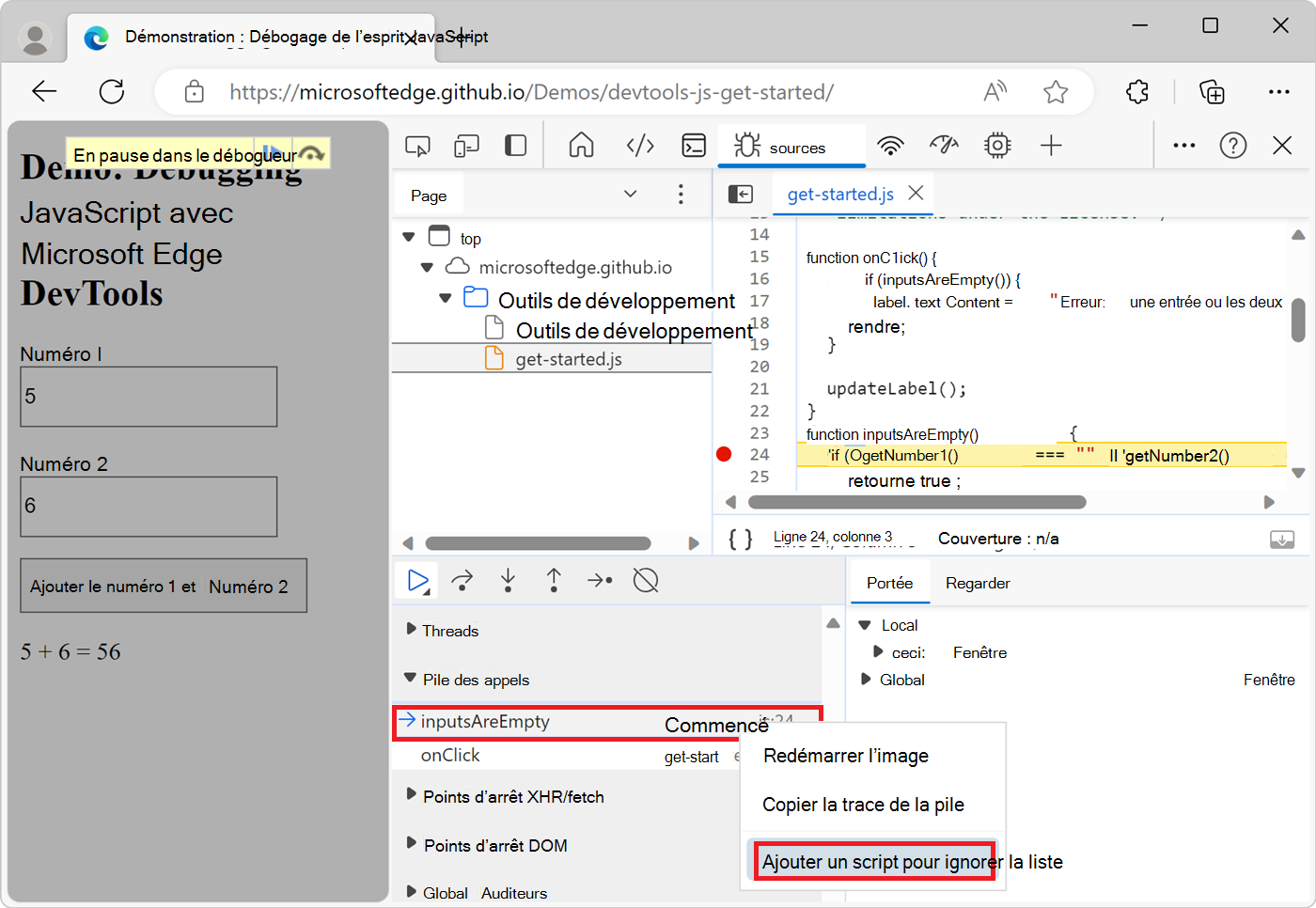Collapse the top frame tree node
This screenshot has height=908, width=1316.
point(409,238)
